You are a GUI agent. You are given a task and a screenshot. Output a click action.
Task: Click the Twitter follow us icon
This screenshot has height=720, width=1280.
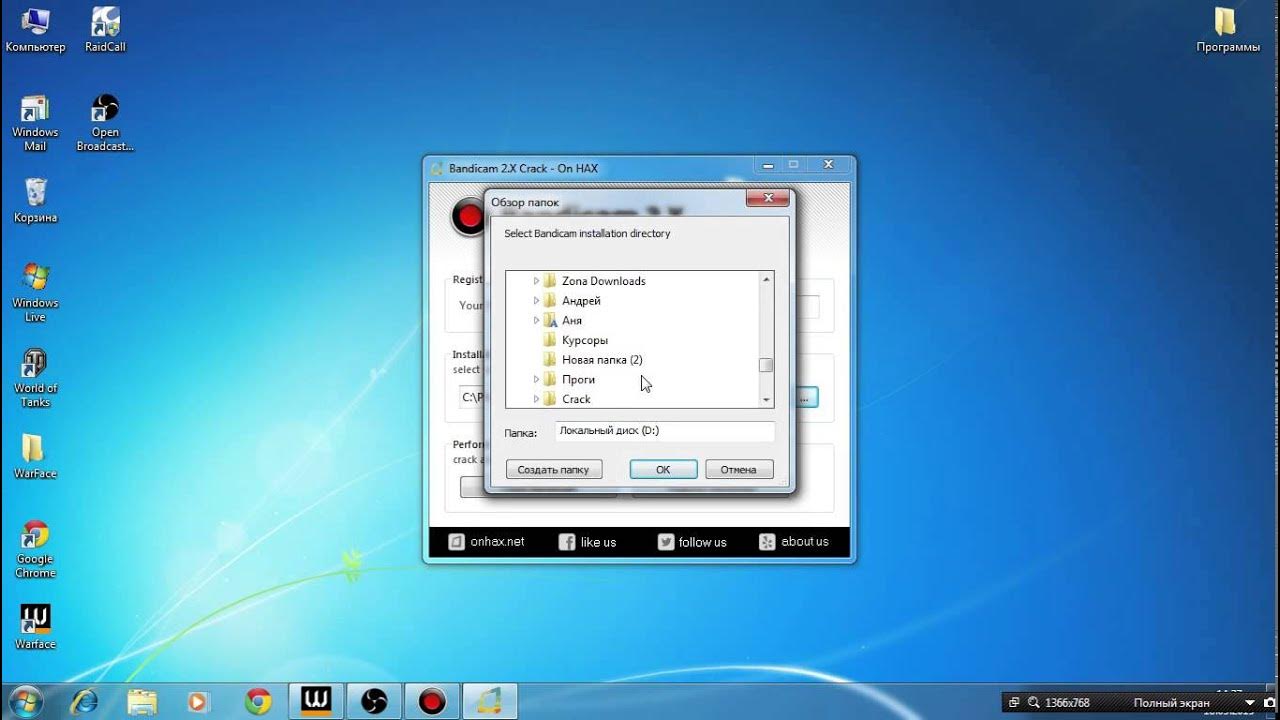[x=666, y=542]
